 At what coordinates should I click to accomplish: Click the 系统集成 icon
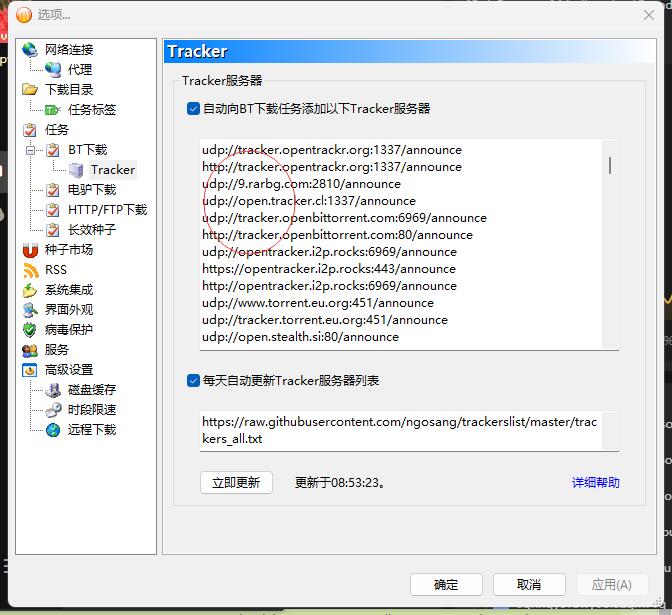click(29, 289)
